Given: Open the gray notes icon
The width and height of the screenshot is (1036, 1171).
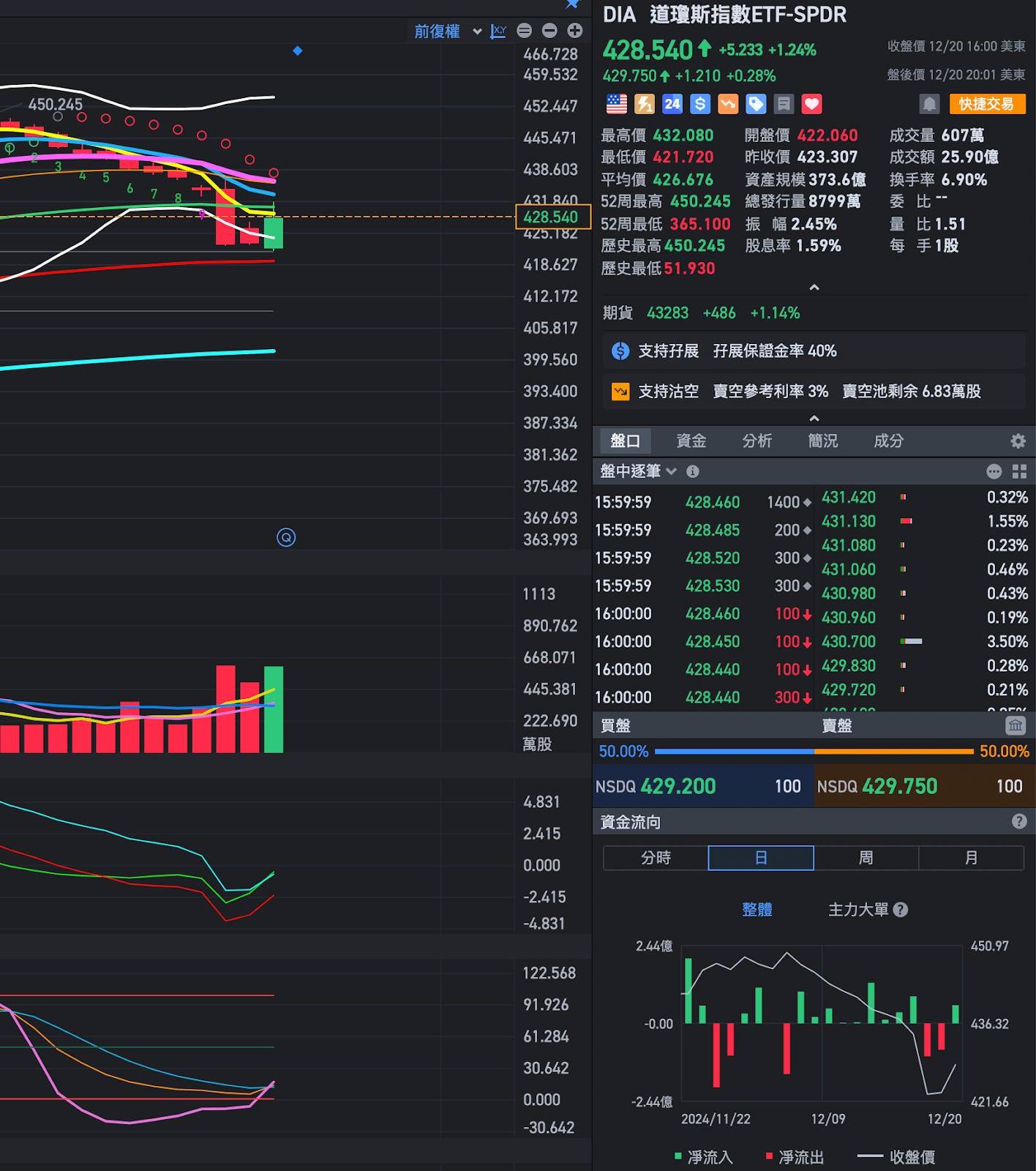Looking at the screenshot, I should [x=784, y=104].
